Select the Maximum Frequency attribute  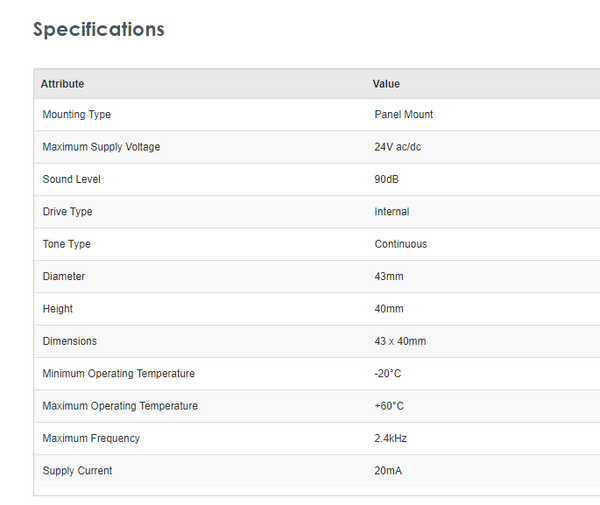(x=91, y=438)
